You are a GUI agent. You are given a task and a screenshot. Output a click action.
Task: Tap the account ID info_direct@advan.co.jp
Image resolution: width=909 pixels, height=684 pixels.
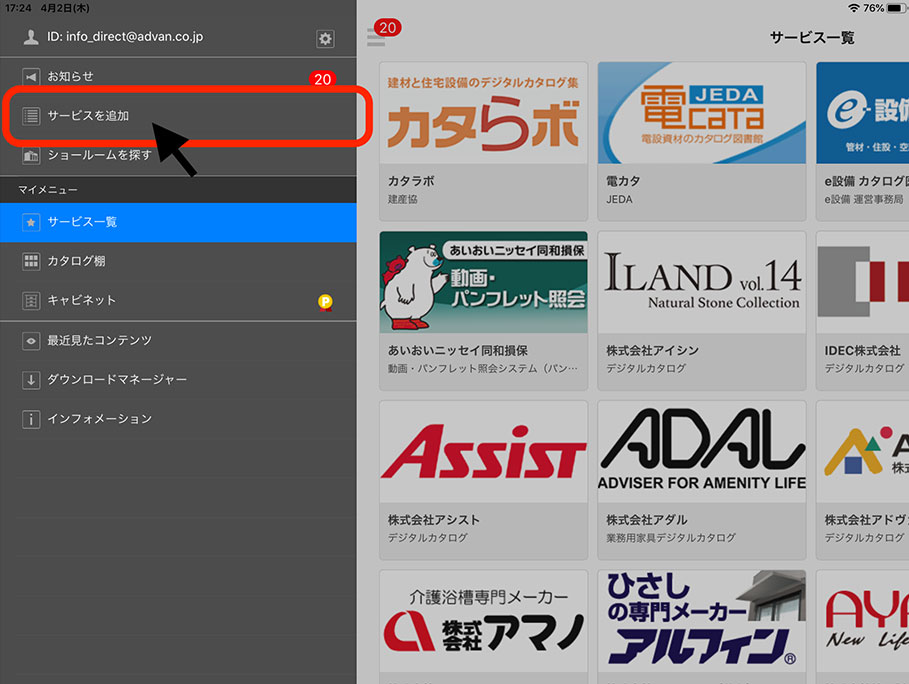point(125,37)
